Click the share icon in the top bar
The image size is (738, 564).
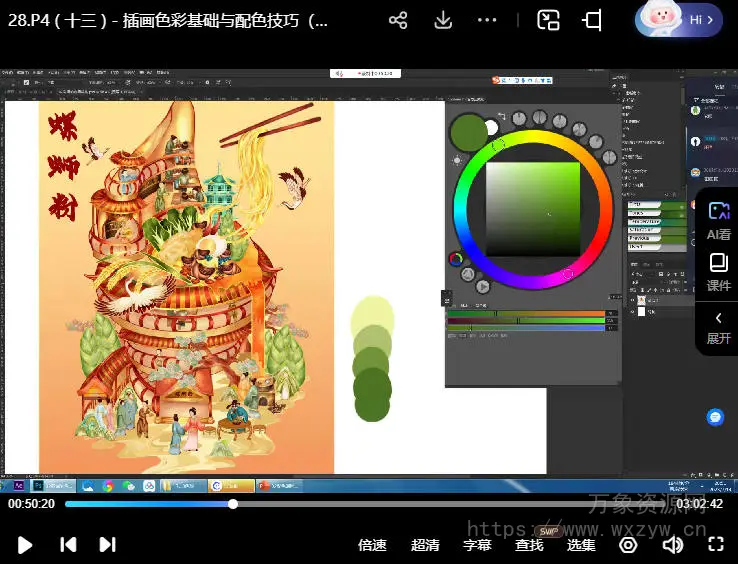(x=398, y=21)
